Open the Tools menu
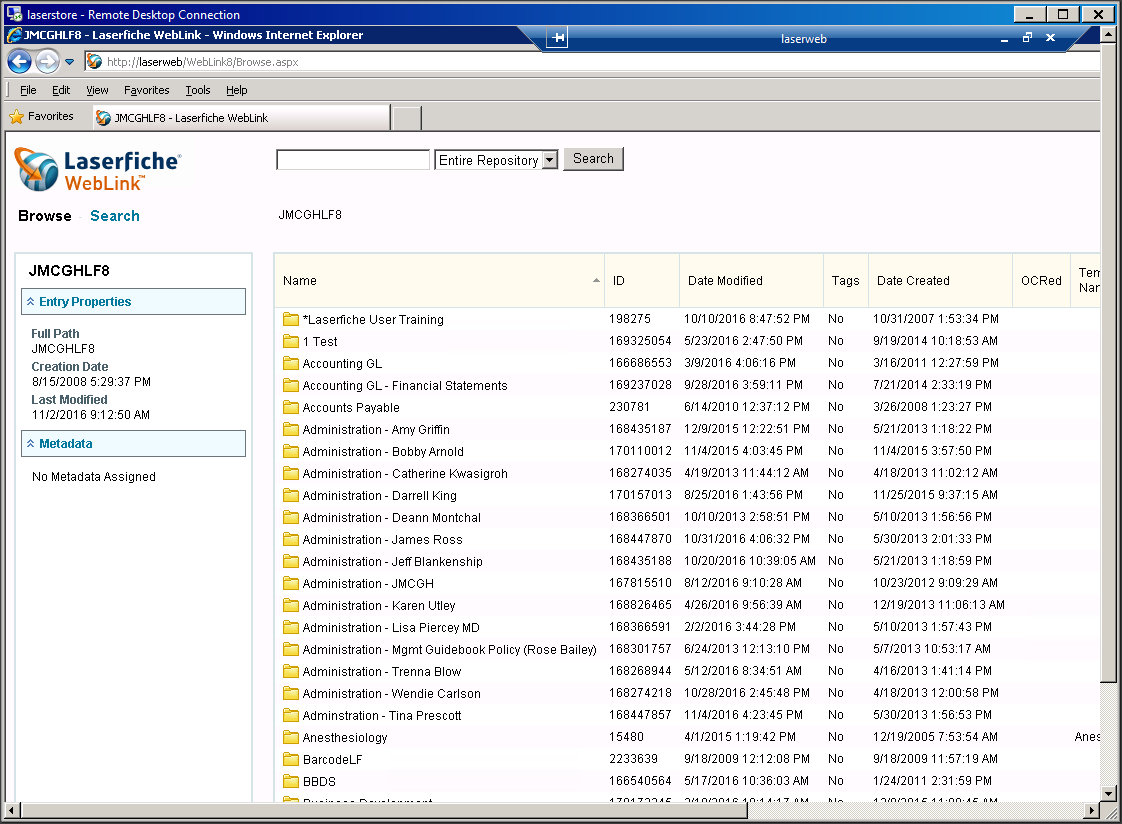This screenshot has height=824, width=1122. pos(197,90)
